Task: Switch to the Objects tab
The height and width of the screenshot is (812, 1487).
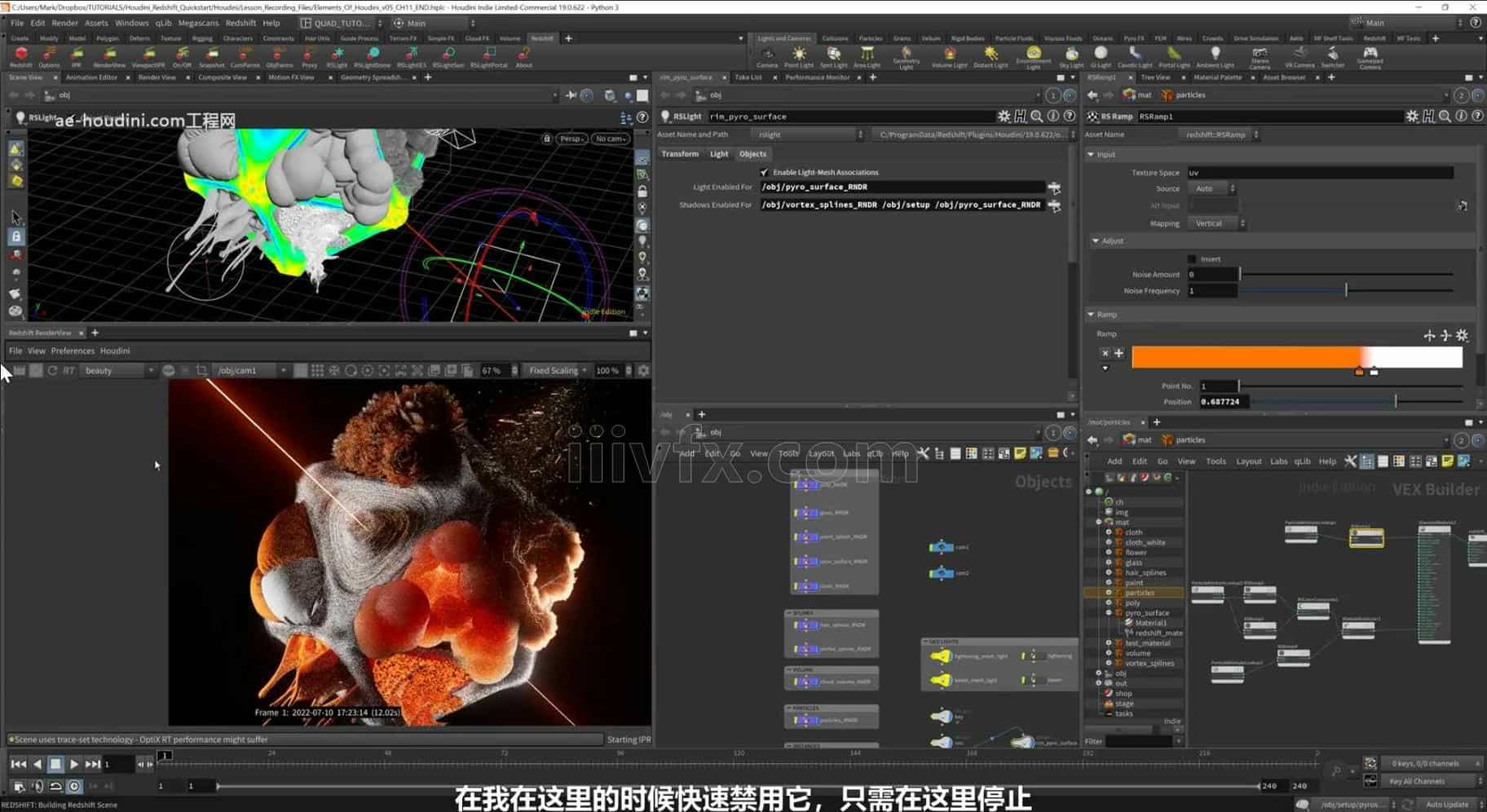Action: tap(752, 154)
